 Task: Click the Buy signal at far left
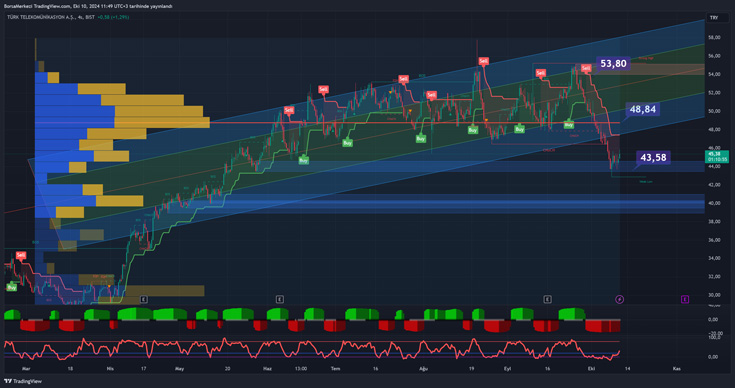coord(12,287)
